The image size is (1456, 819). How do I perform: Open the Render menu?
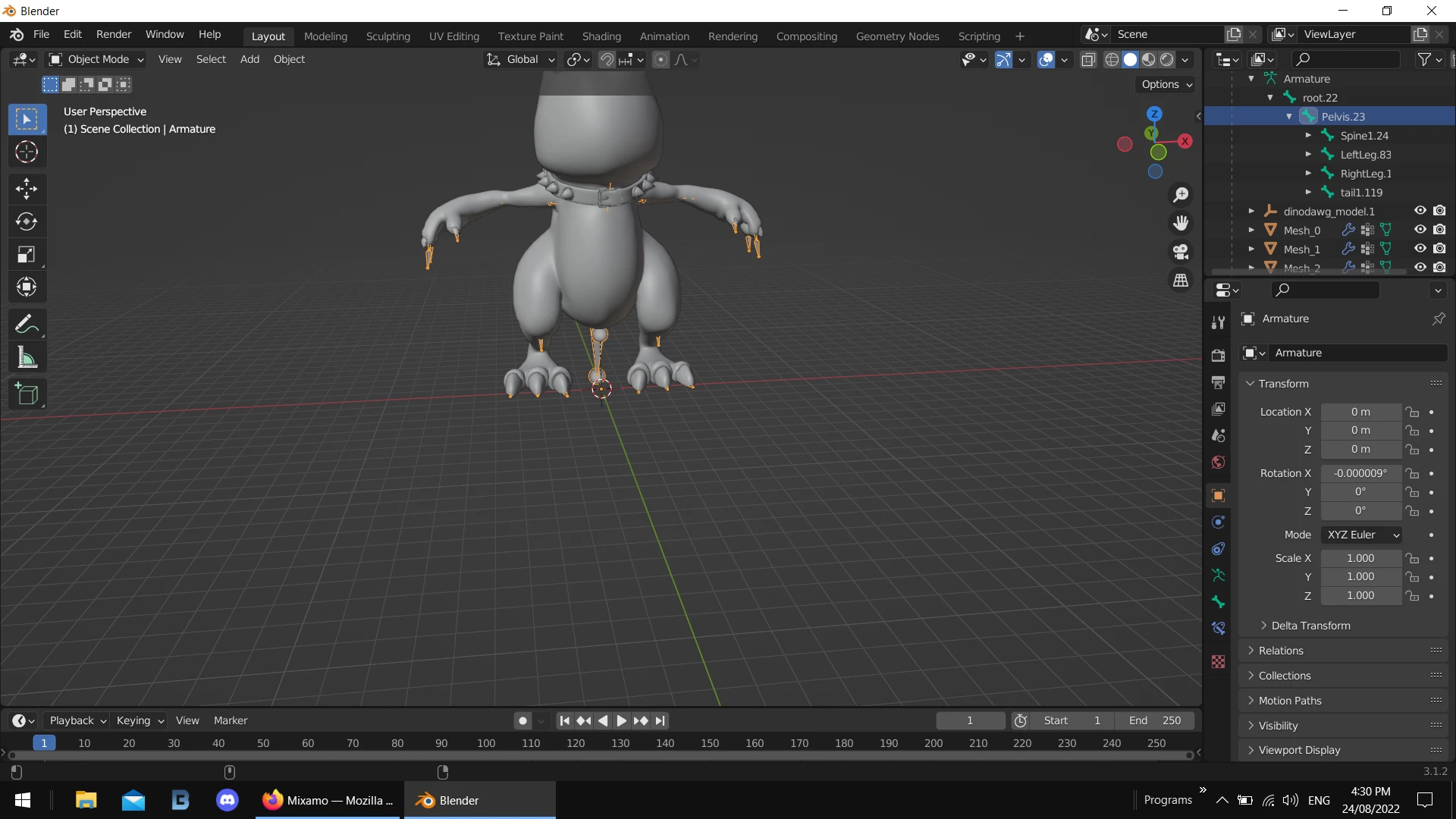[114, 34]
